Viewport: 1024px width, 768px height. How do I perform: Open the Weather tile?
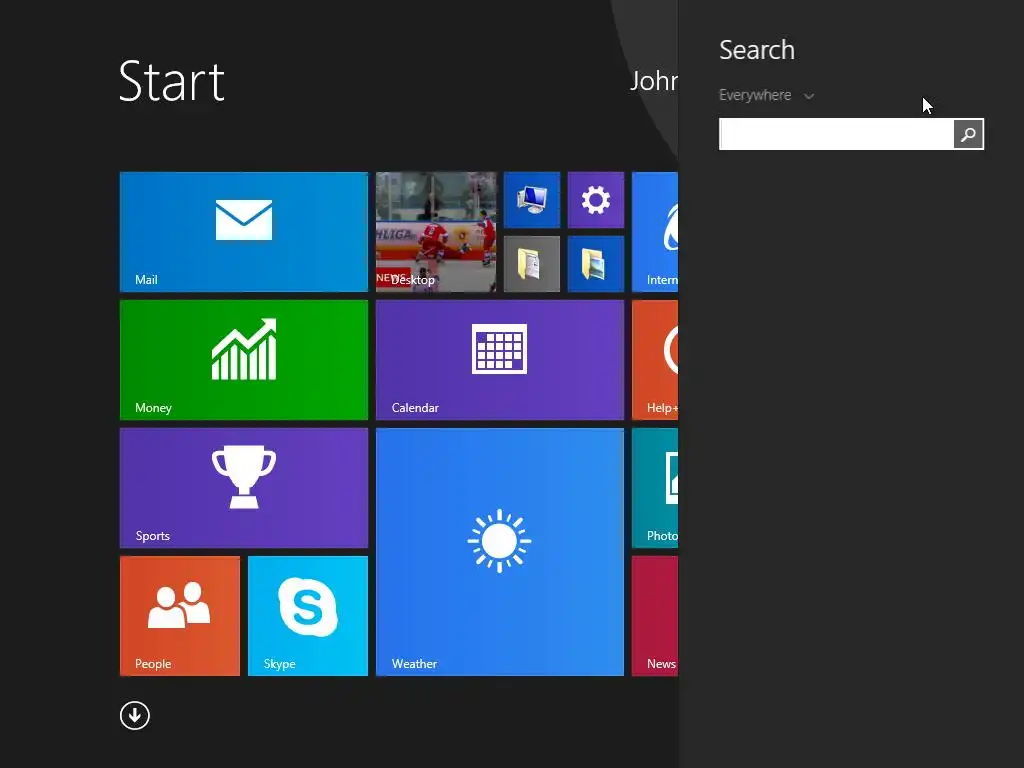[500, 552]
